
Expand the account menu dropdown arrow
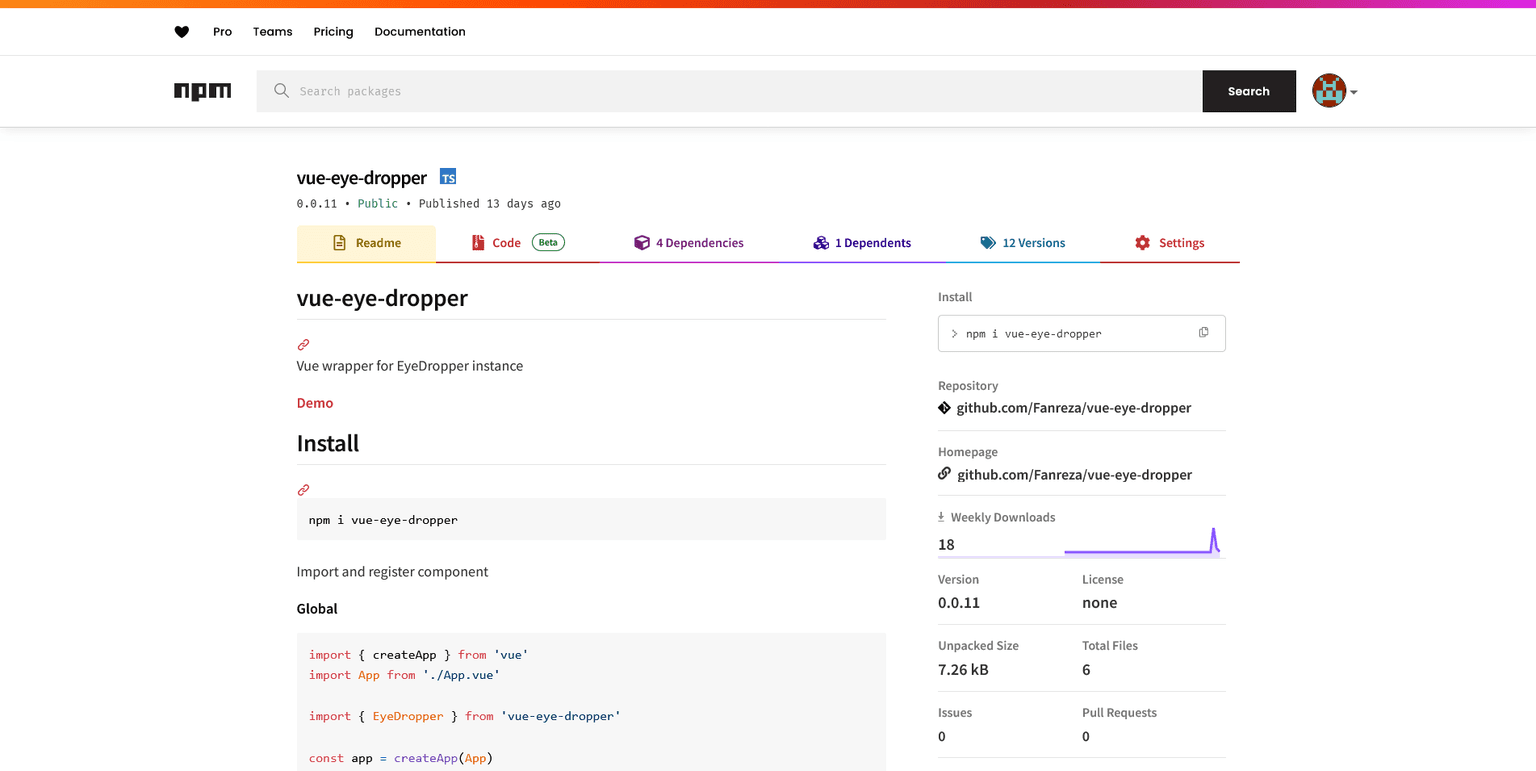(x=1354, y=92)
